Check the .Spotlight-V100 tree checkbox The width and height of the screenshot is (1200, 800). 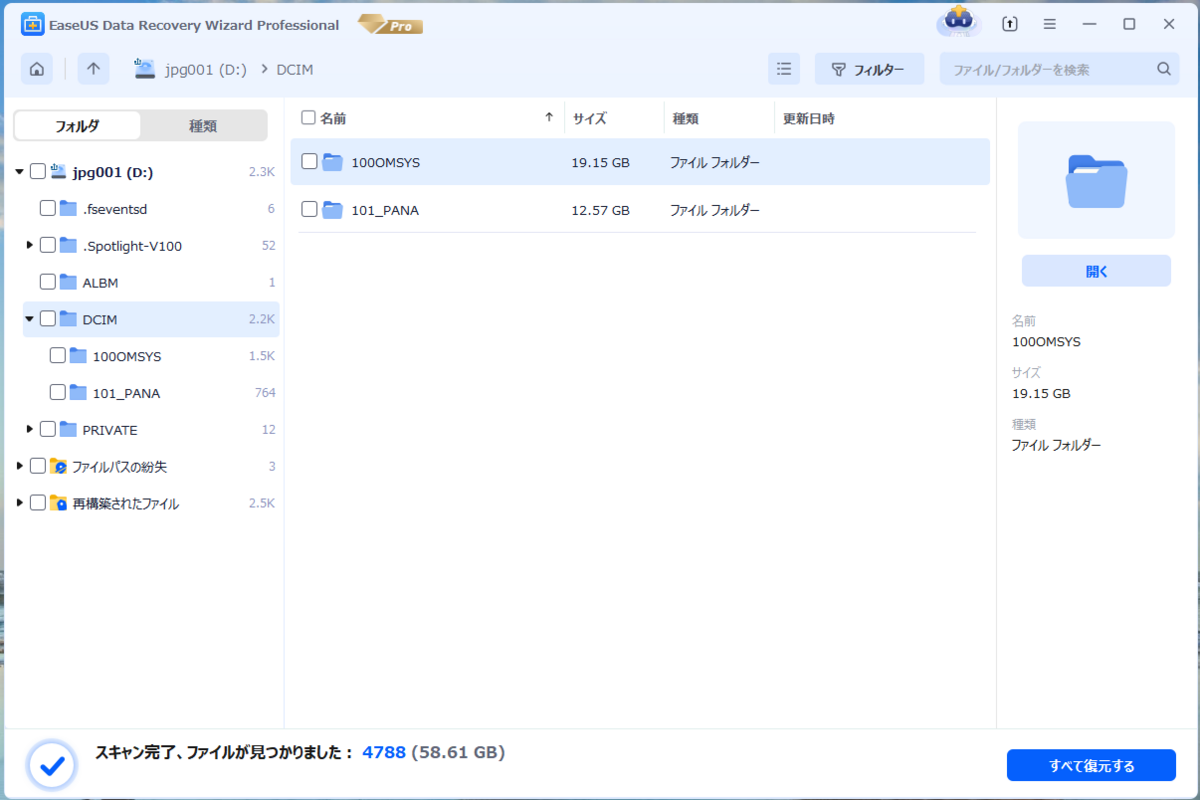click(x=47, y=245)
